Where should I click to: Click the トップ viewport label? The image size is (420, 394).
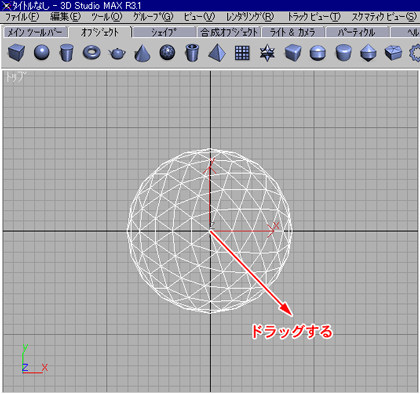(15, 77)
